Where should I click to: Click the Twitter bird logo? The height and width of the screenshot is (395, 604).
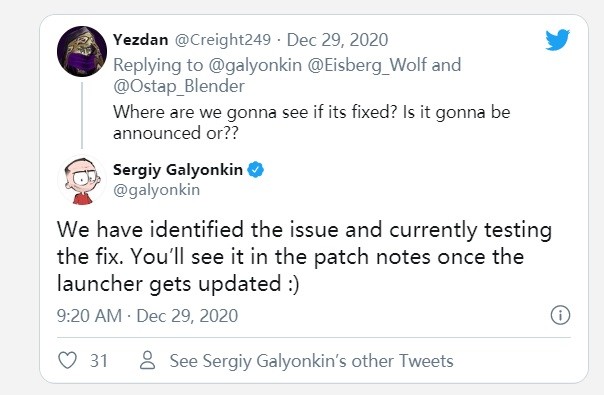(x=557, y=39)
